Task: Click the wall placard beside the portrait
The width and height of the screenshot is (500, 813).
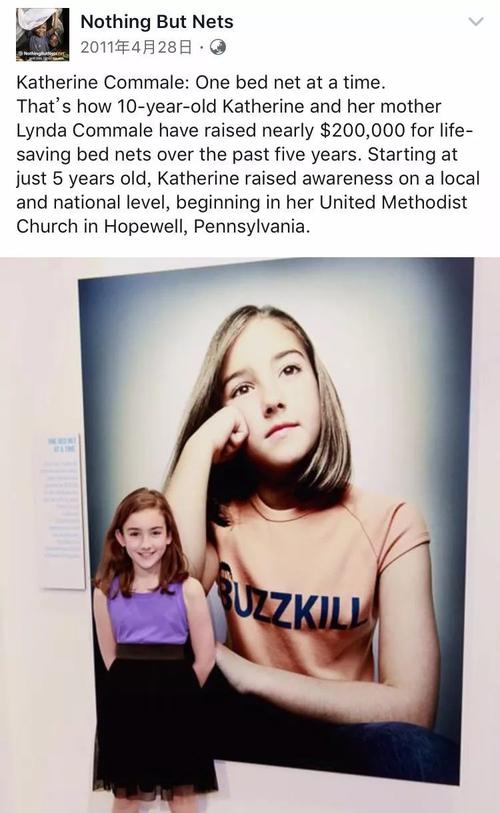Action: (61, 512)
